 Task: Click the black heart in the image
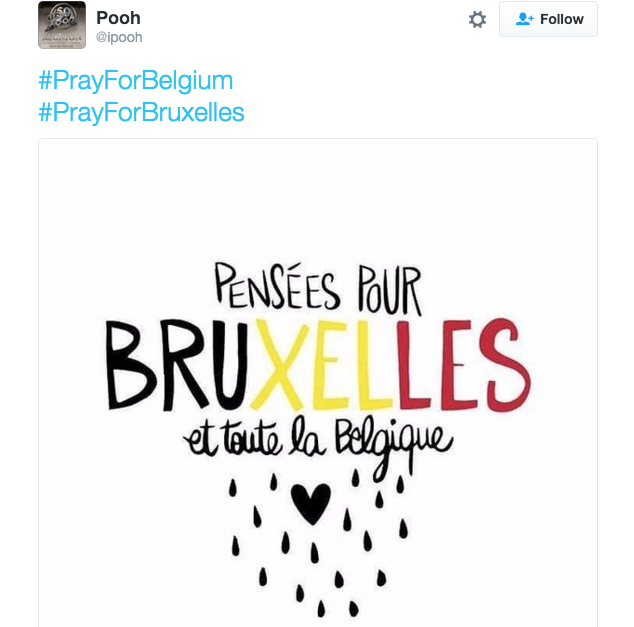(310, 500)
